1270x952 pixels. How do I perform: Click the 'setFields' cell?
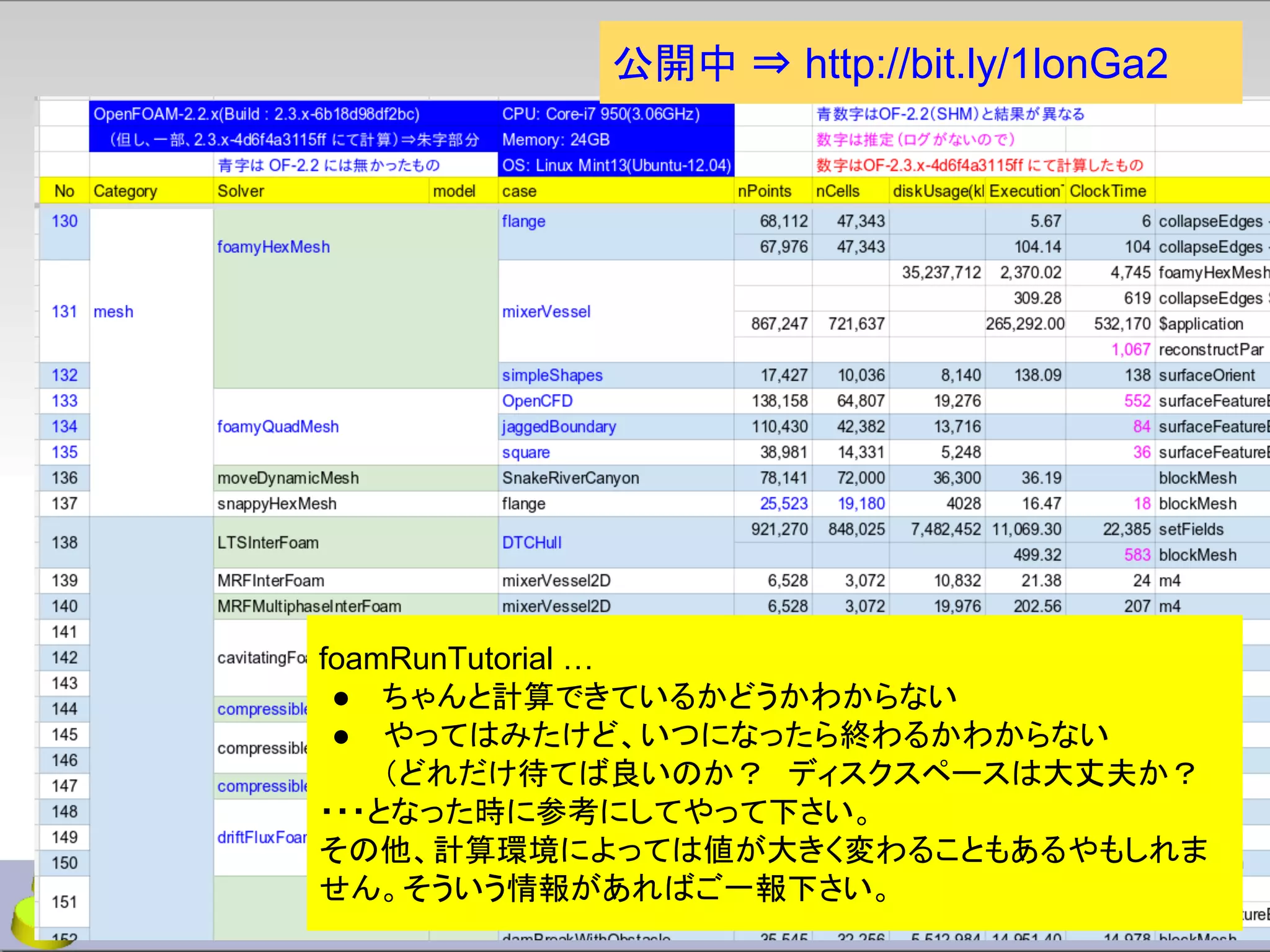pos(1212,529)
